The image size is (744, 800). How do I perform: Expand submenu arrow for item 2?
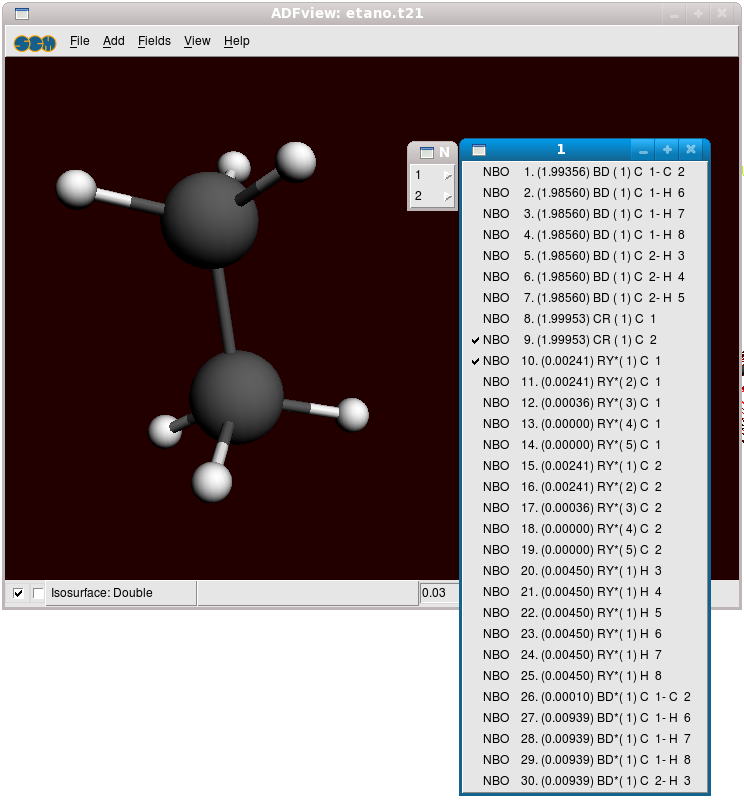pyautogui.click(x=447, y=196)
